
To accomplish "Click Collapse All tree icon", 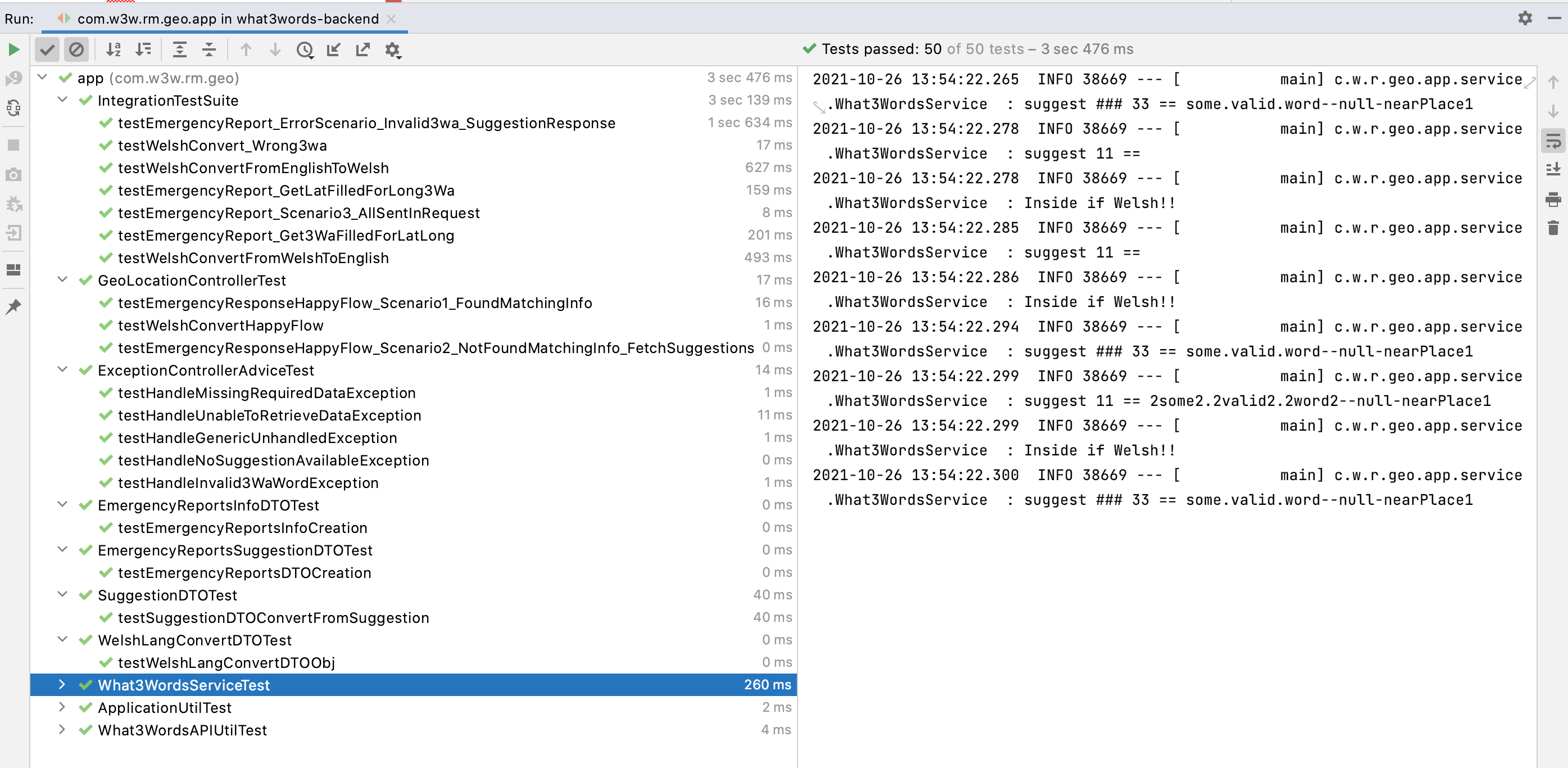I will [209, 49].
